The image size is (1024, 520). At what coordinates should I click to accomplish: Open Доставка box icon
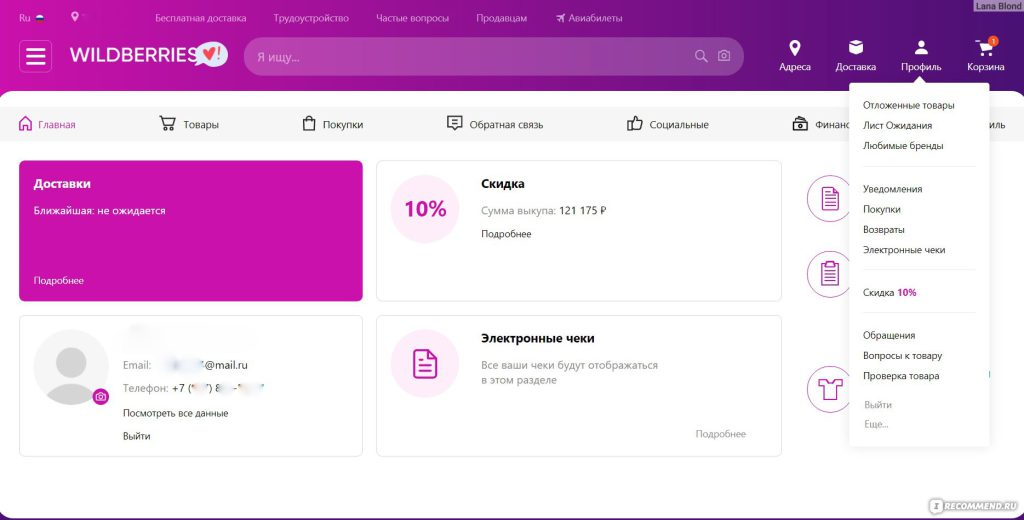(x=856, y=48)
